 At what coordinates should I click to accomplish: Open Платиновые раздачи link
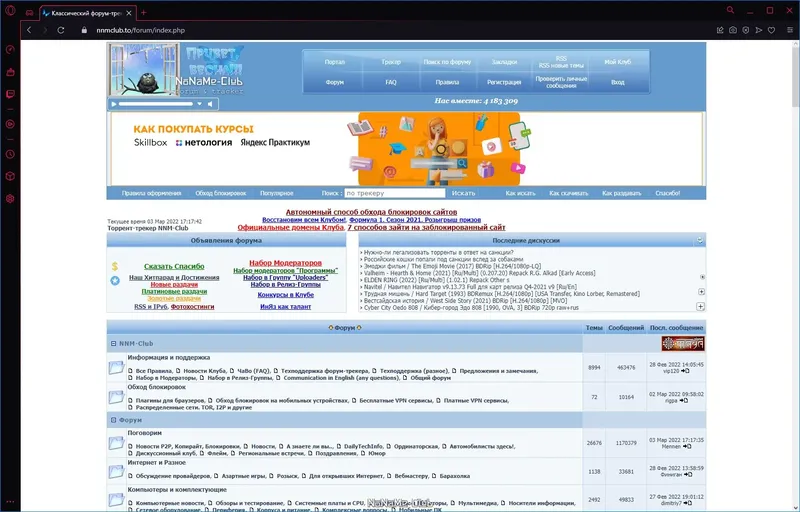click(x=174, y=292)
